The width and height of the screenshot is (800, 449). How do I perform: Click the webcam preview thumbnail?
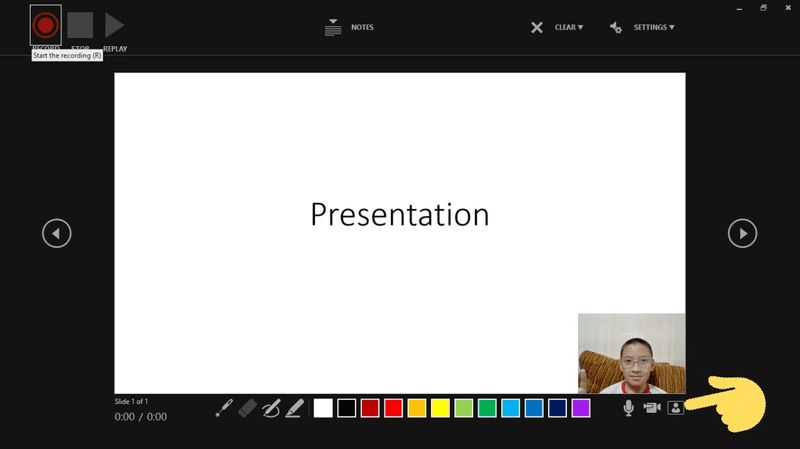[x=631, y=353]
